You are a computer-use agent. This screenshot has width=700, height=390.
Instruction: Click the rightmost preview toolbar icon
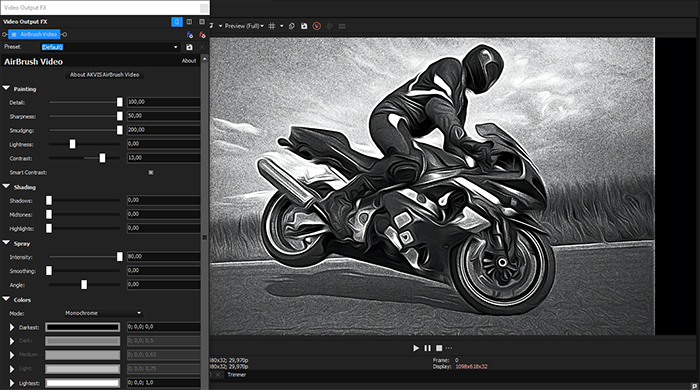pos(342,26)
